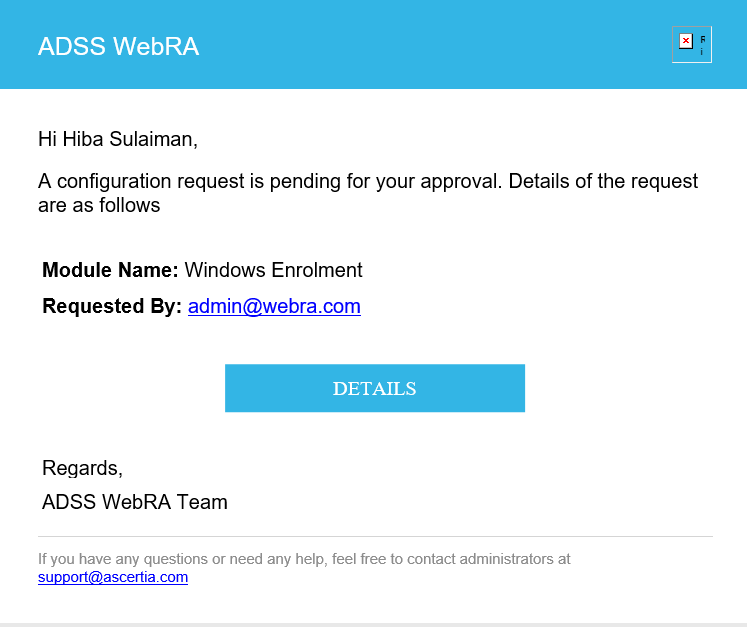Open the request via DETAILS button
Image resolution: width=747 pixels, height=627 pixels.
(x=374, y=388)
